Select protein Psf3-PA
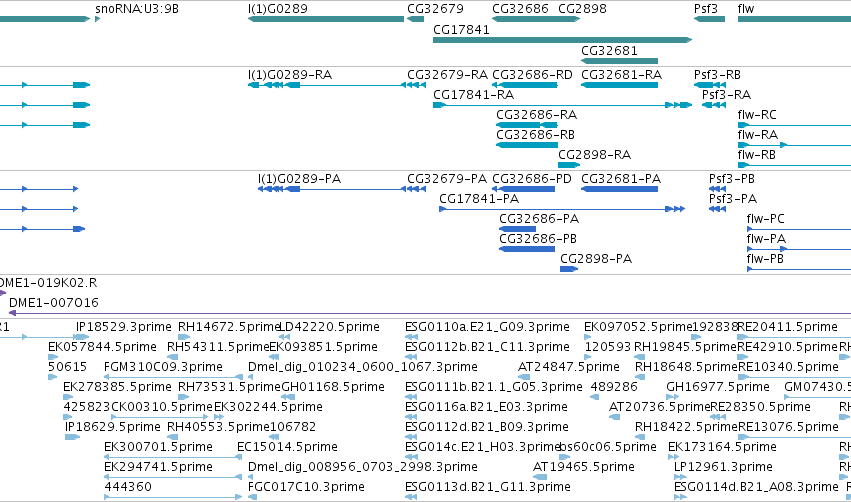 pyautogui.click(x=733, y=199)
